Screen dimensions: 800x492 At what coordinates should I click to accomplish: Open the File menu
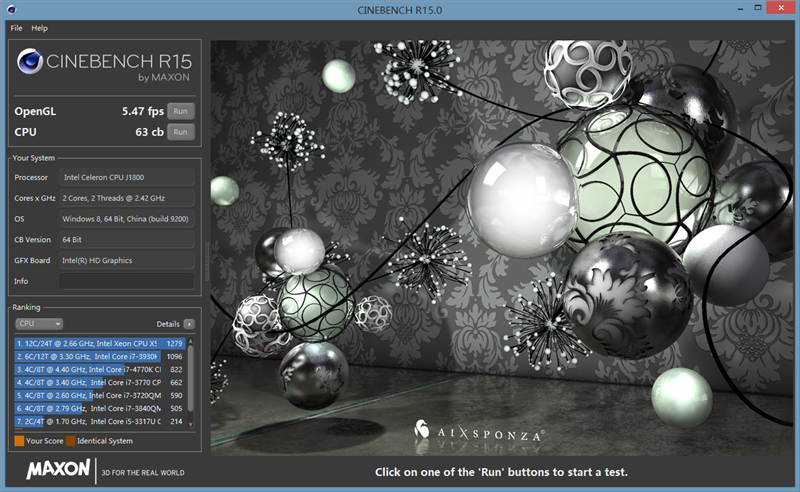(16, 28)
